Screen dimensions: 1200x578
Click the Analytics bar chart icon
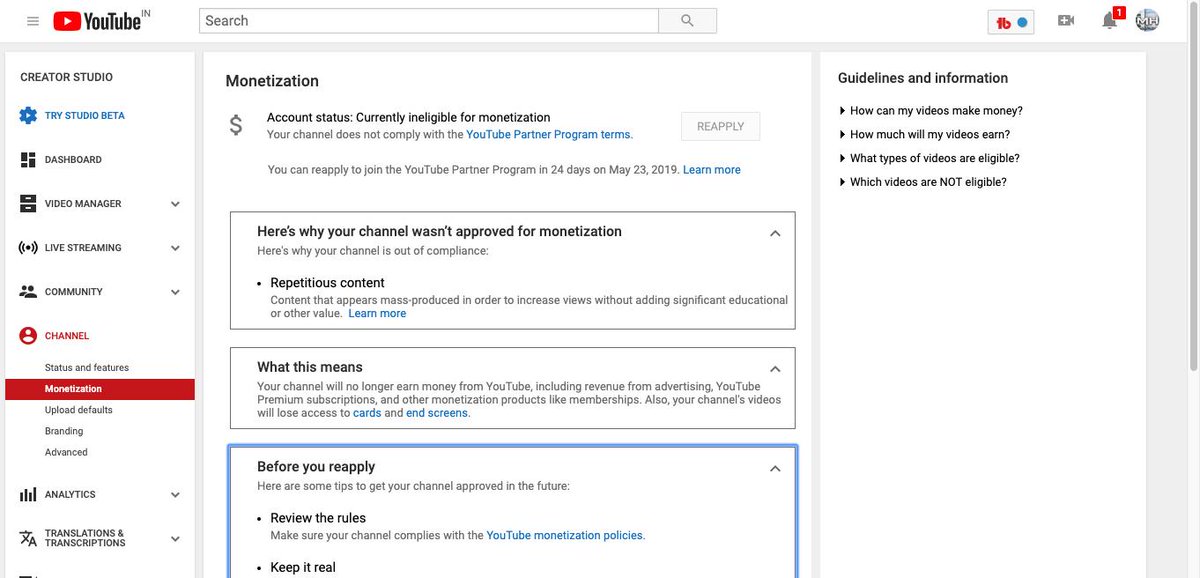tap(28, 495)
